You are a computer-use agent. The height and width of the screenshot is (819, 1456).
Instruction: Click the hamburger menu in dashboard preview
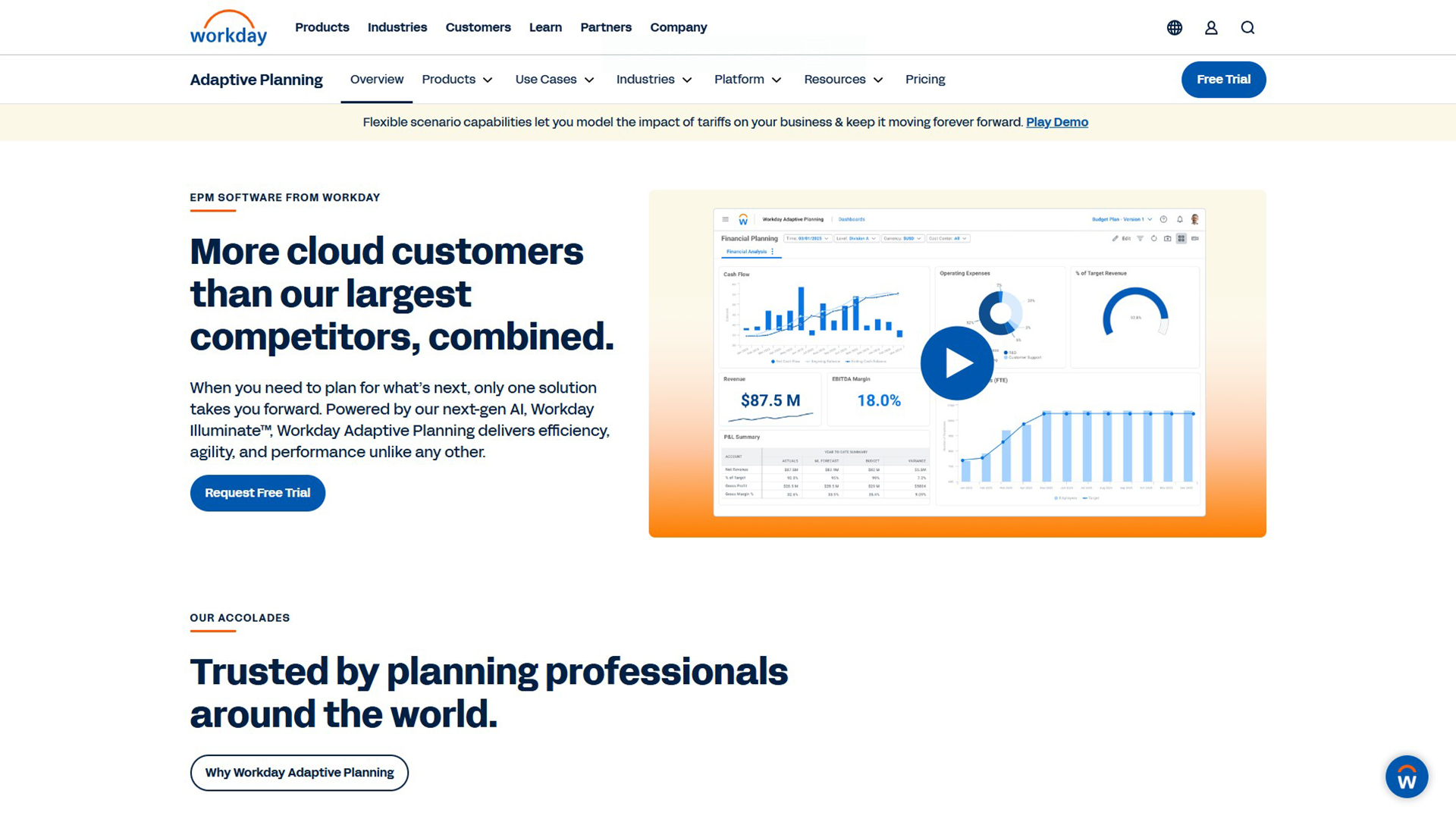(x=725, y=219)
